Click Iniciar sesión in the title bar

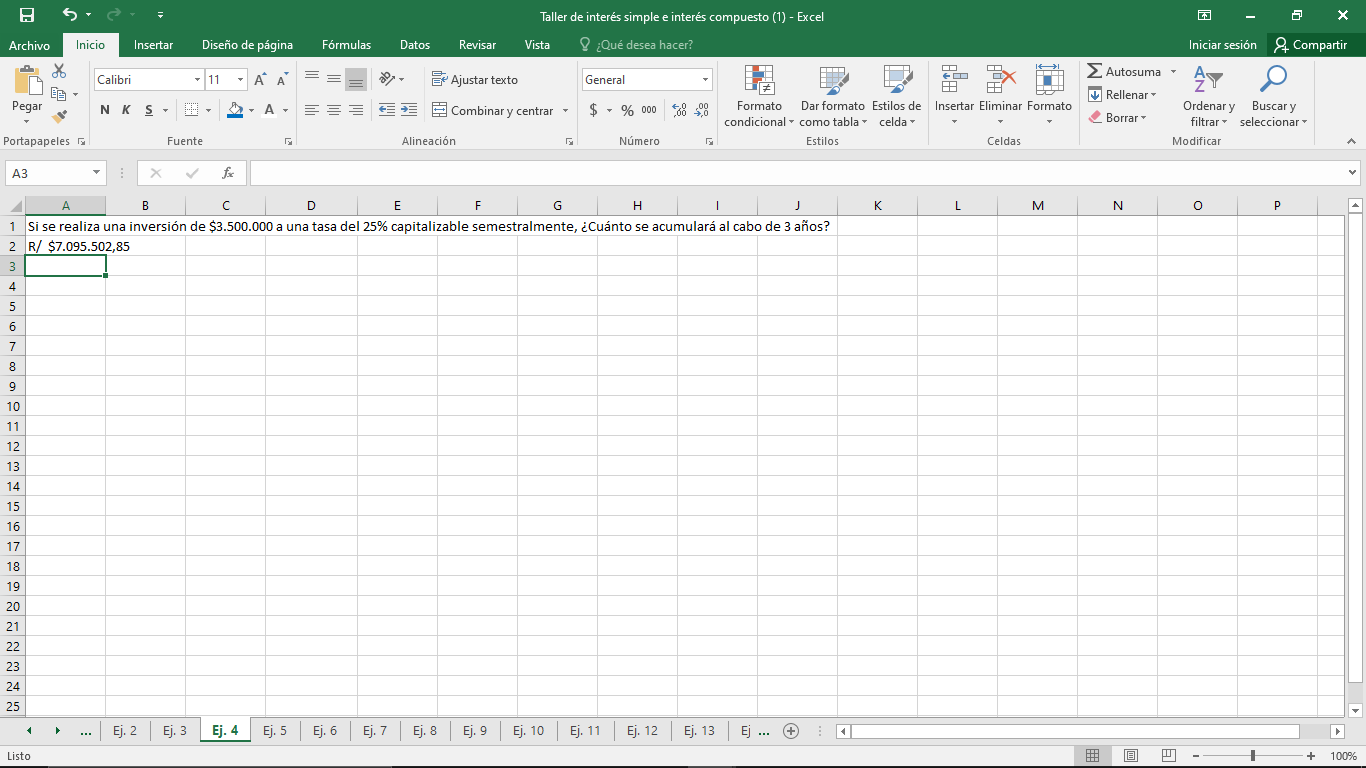[x=1222, y=44]
